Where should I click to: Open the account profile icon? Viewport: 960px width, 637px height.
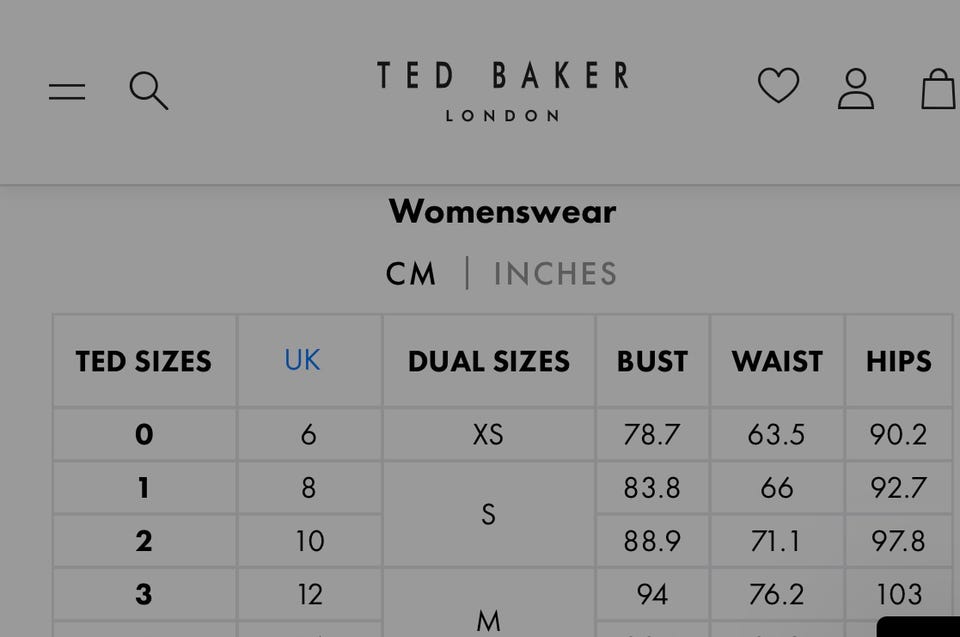pos(856,89)
